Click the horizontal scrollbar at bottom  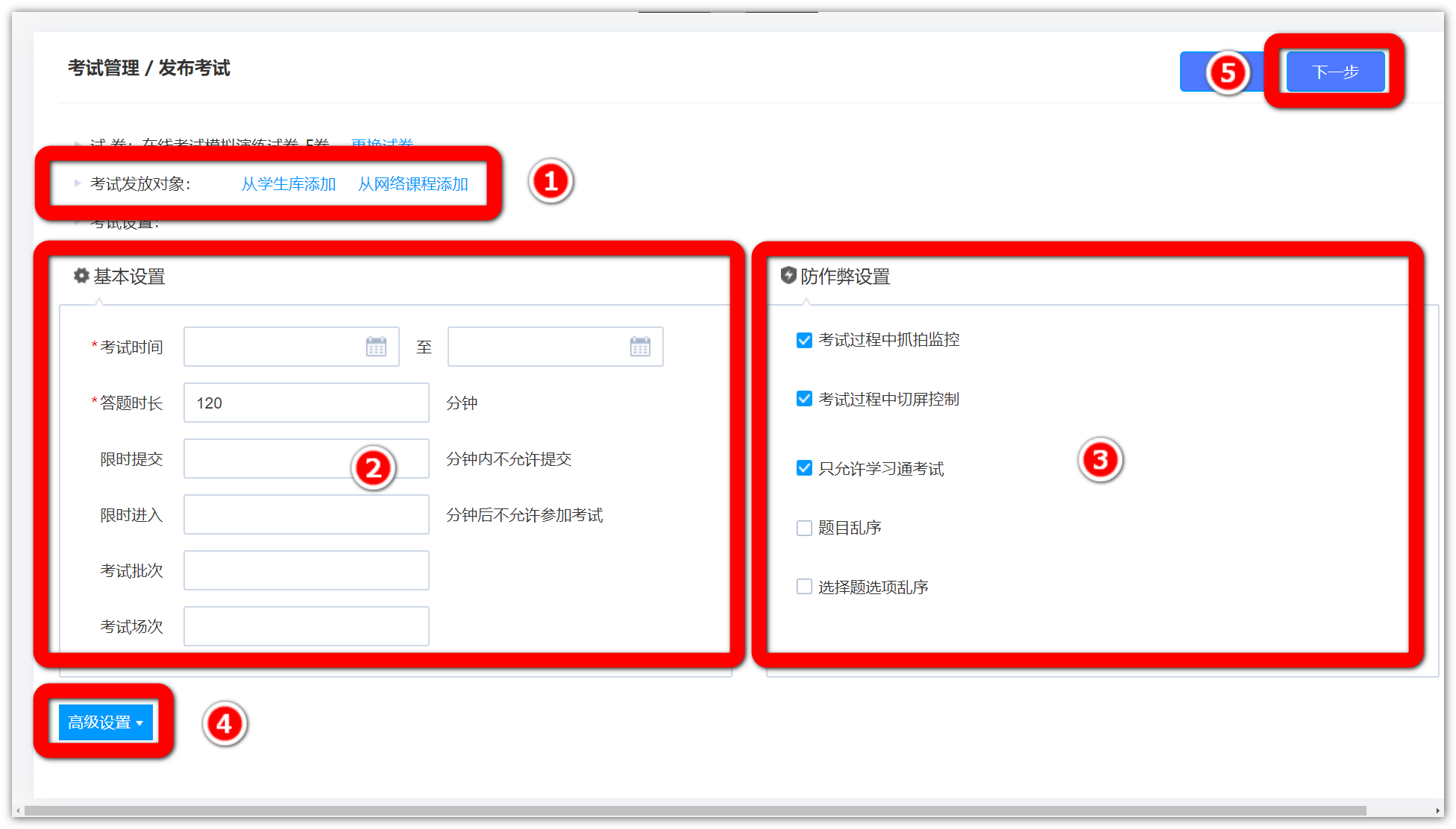coord(694,810)
